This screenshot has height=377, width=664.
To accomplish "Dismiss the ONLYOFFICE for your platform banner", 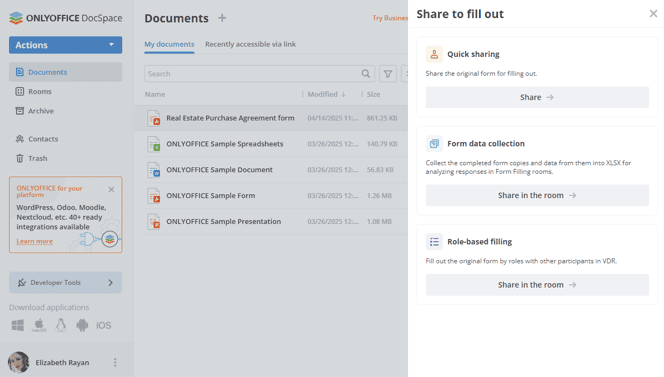I will (111, 189).
